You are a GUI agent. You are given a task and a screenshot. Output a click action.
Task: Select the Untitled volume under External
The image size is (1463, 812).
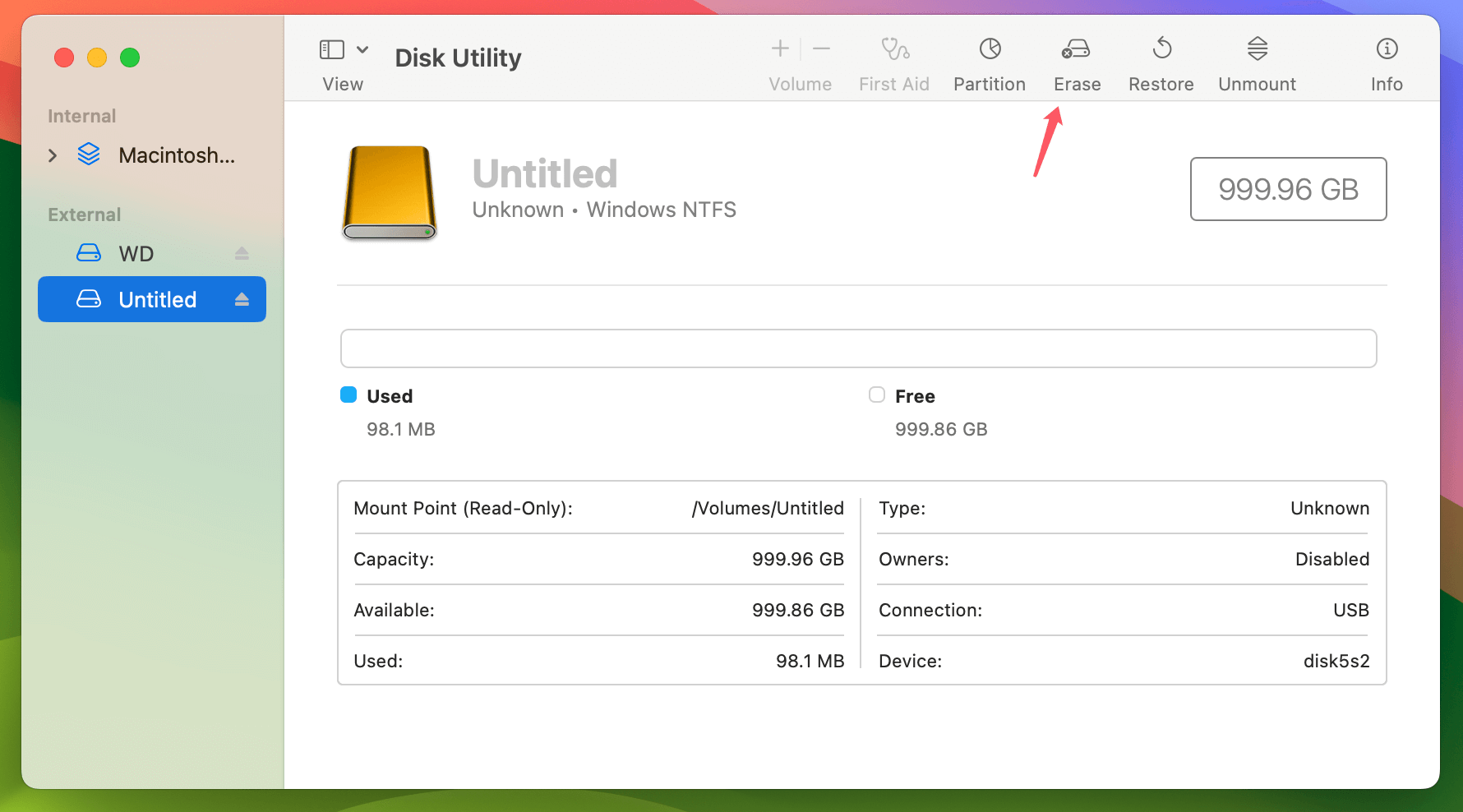tap(156, 299)
